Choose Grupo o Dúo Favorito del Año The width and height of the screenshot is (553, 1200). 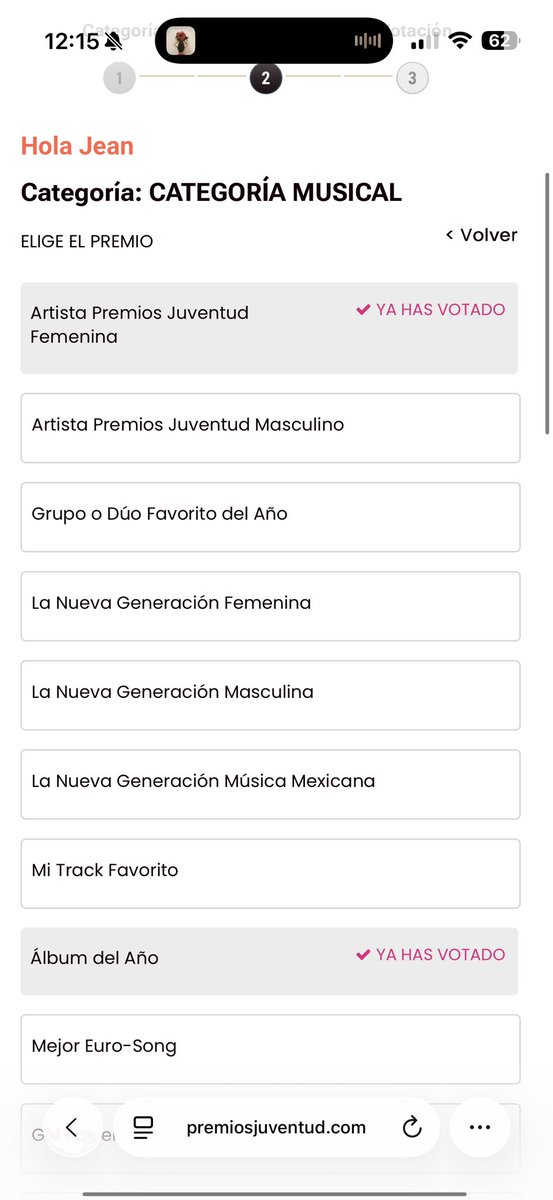270,517
